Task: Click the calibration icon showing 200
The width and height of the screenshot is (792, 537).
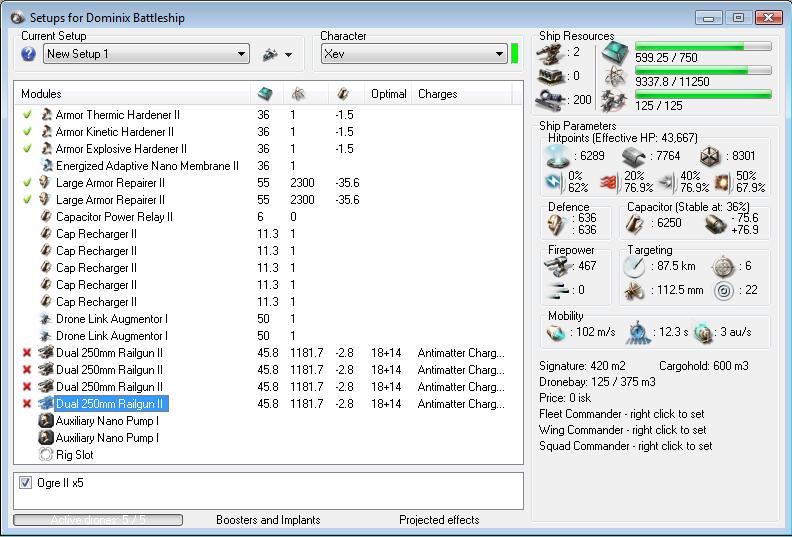Action: tap(552, 100)
